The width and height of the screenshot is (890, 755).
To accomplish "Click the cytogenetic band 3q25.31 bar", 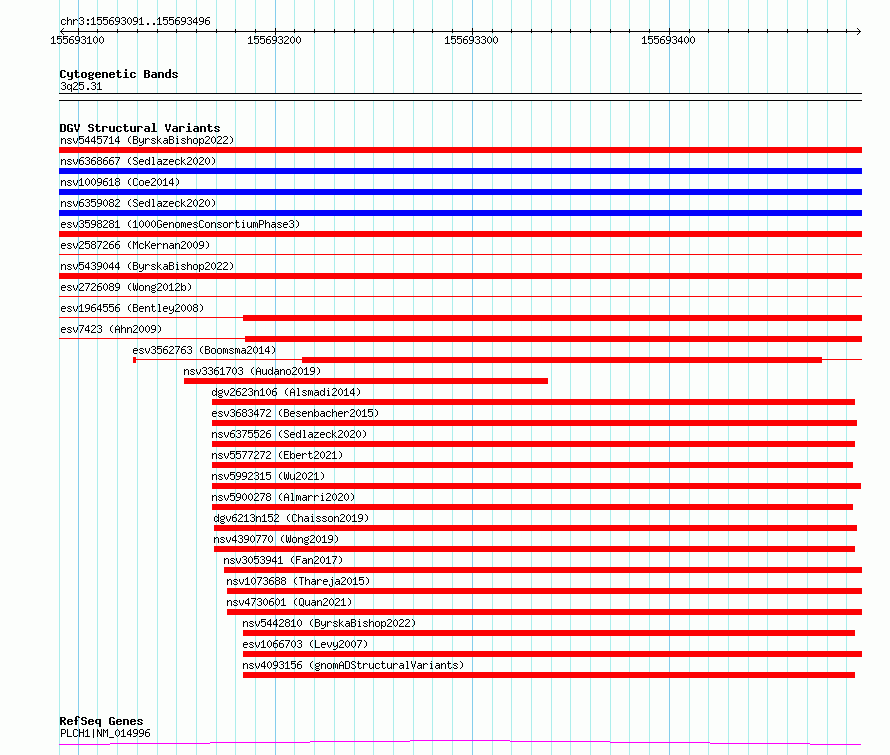I will 460,97.
